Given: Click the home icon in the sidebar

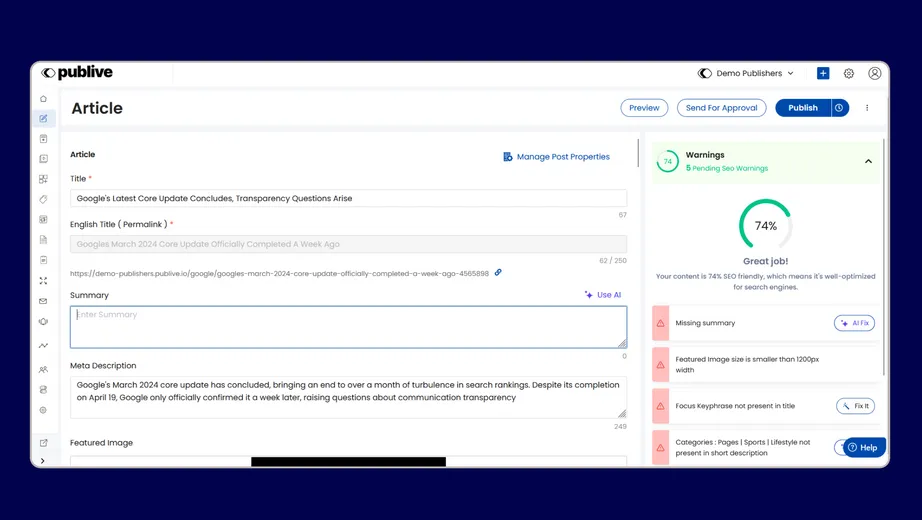Looking at the screenshot, I should coord(43,99).
